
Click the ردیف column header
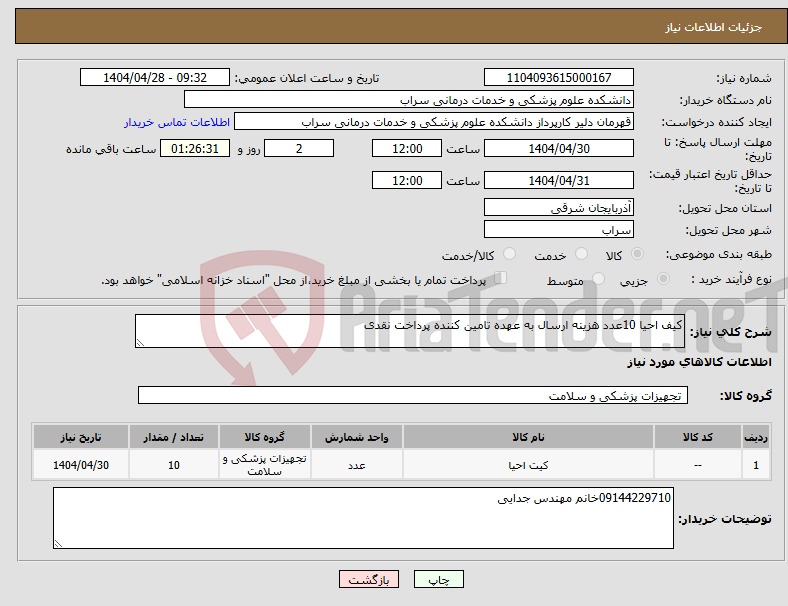click(755, 437)
